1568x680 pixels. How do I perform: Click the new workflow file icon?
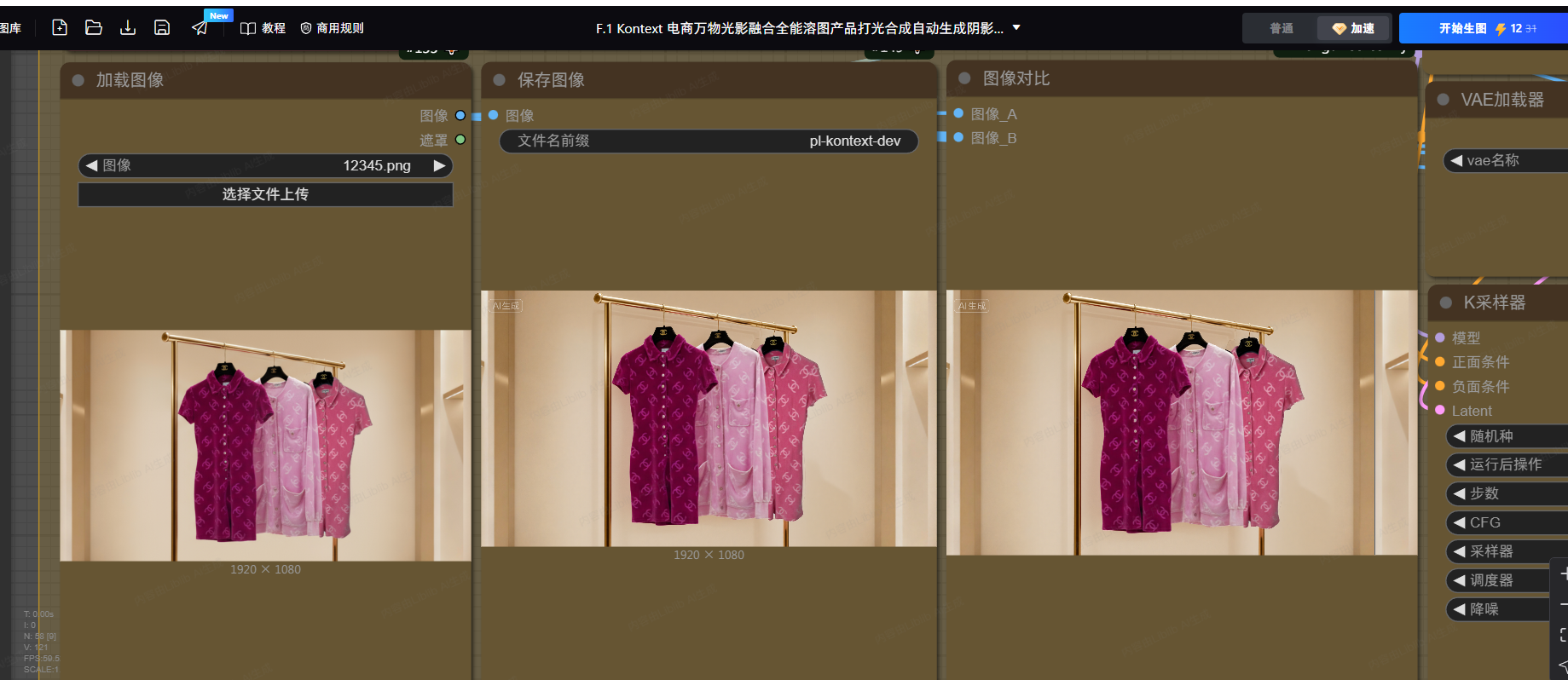pos(60,28)
